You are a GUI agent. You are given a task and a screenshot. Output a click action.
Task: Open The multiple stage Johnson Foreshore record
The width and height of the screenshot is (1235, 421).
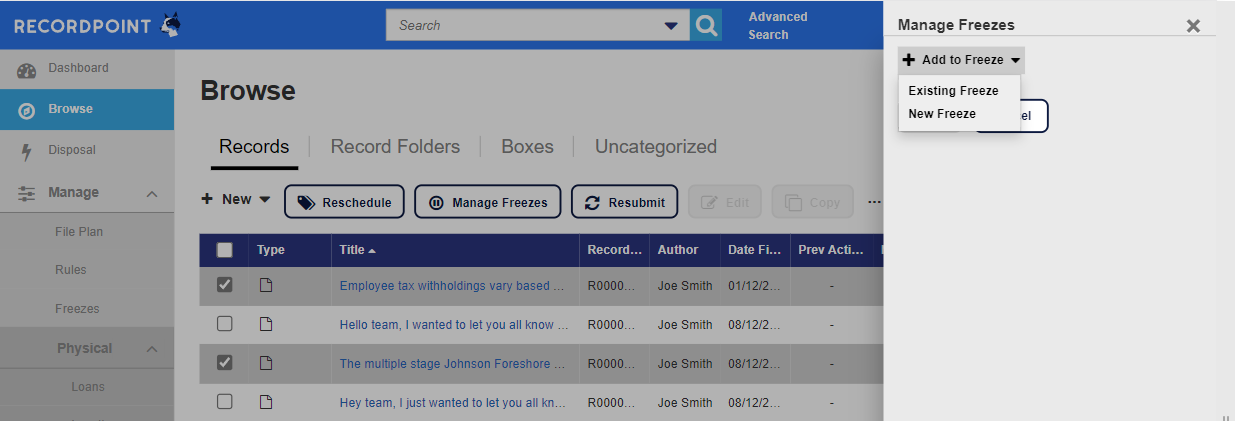[x=452, y=364]
